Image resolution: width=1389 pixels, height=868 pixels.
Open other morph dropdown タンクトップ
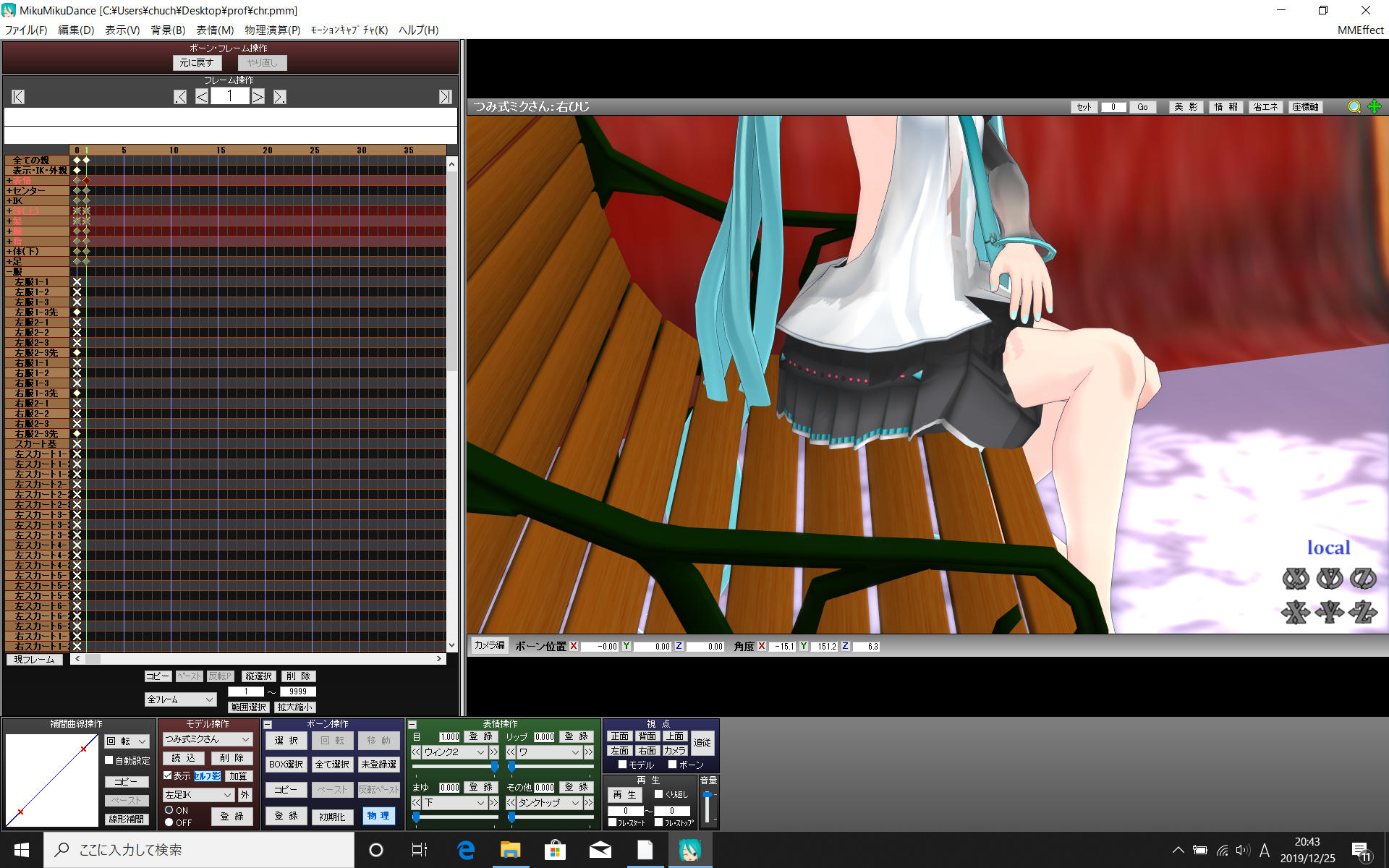549,803
